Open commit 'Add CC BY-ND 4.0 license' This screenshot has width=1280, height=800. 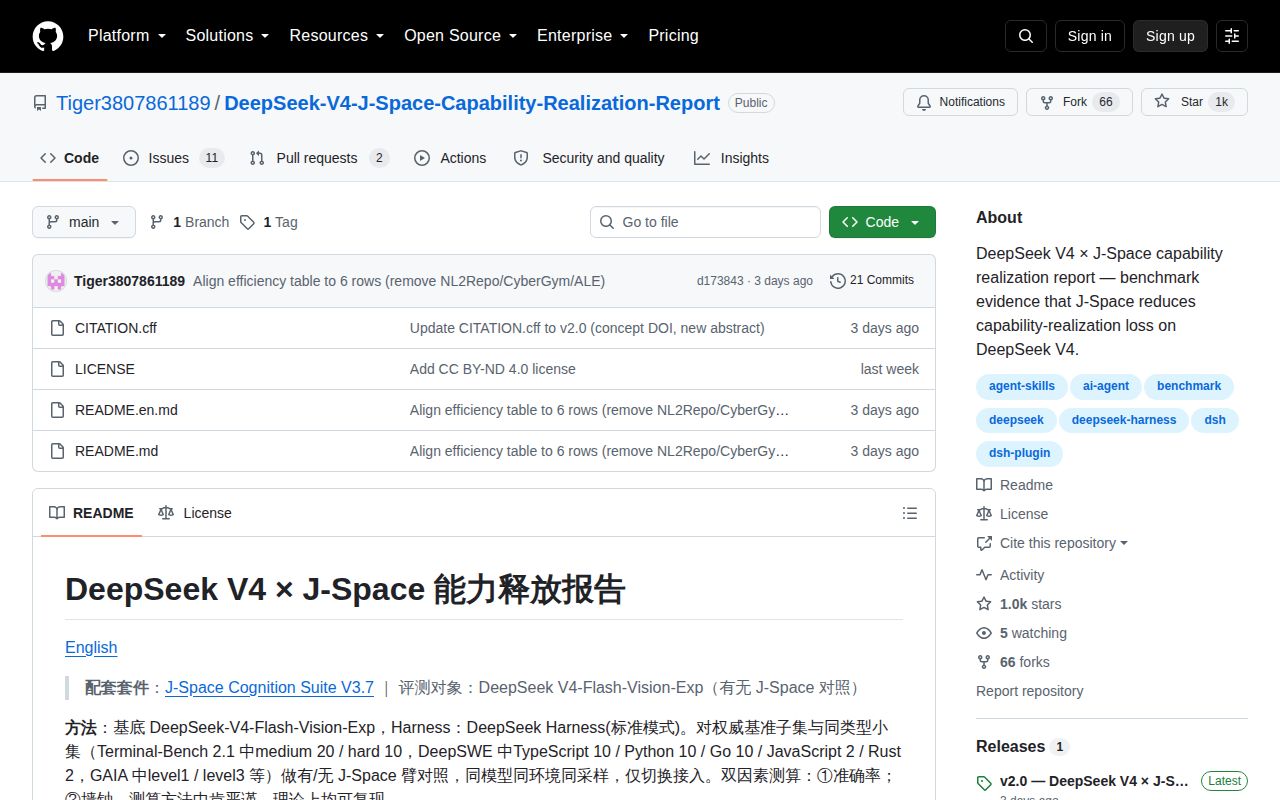pyautogui.click(x=493, y=369)
